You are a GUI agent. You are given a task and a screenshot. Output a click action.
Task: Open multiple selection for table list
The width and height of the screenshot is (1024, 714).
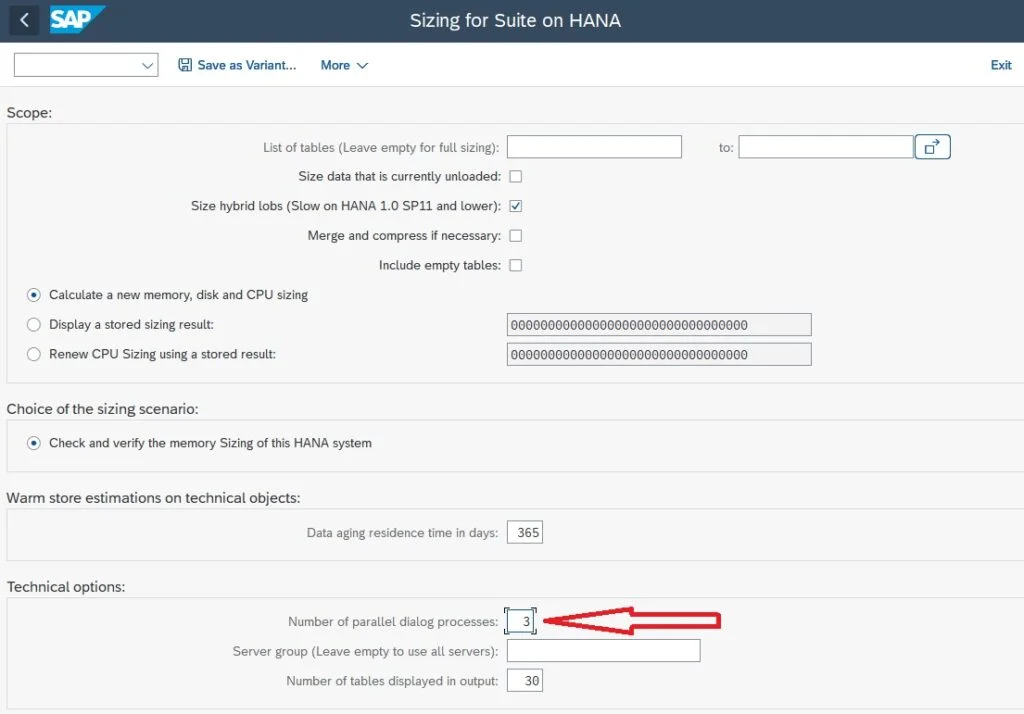point(932,147)
